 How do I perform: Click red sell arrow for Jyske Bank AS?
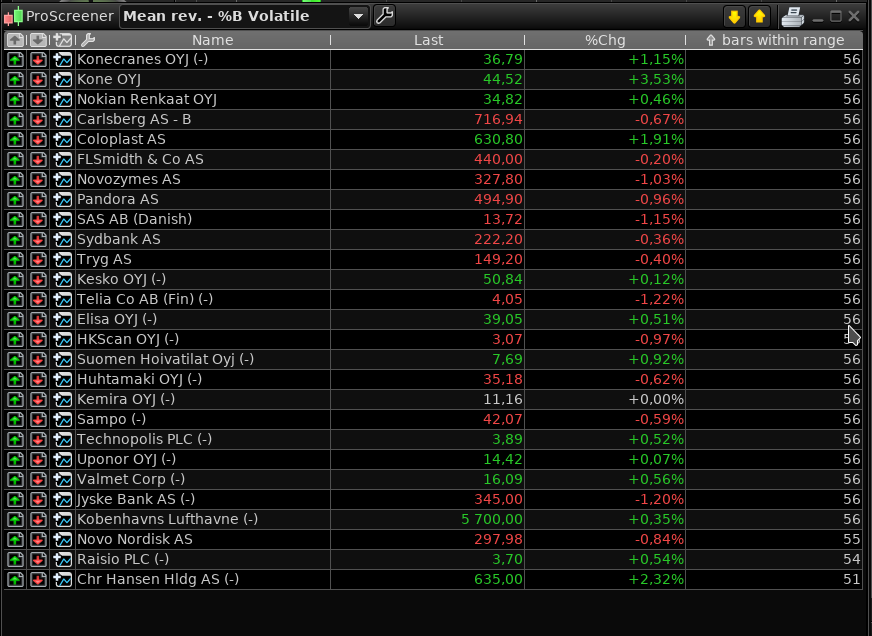(x=38, y=500)
